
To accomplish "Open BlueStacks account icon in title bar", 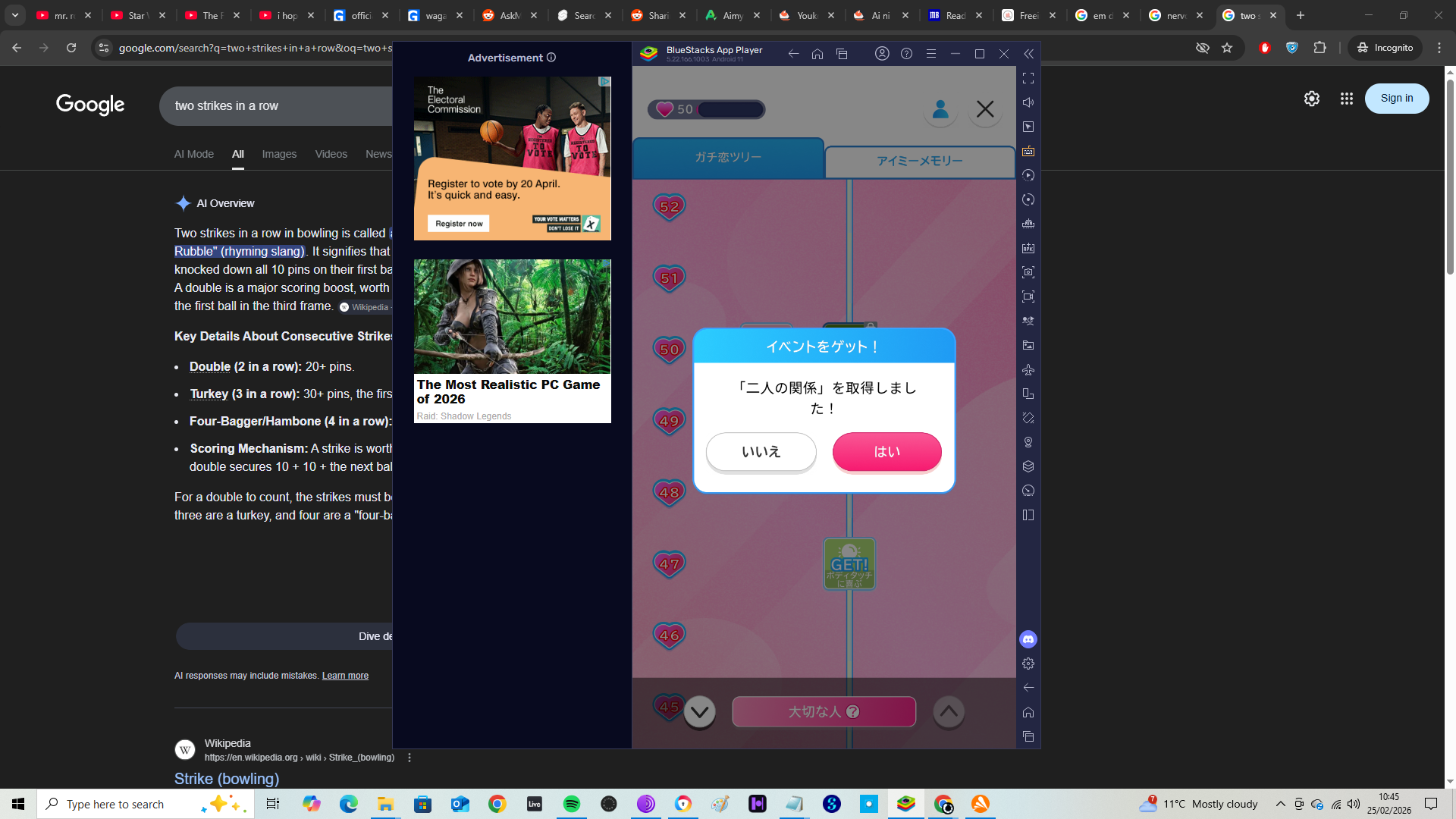I will tap(882, 54).
